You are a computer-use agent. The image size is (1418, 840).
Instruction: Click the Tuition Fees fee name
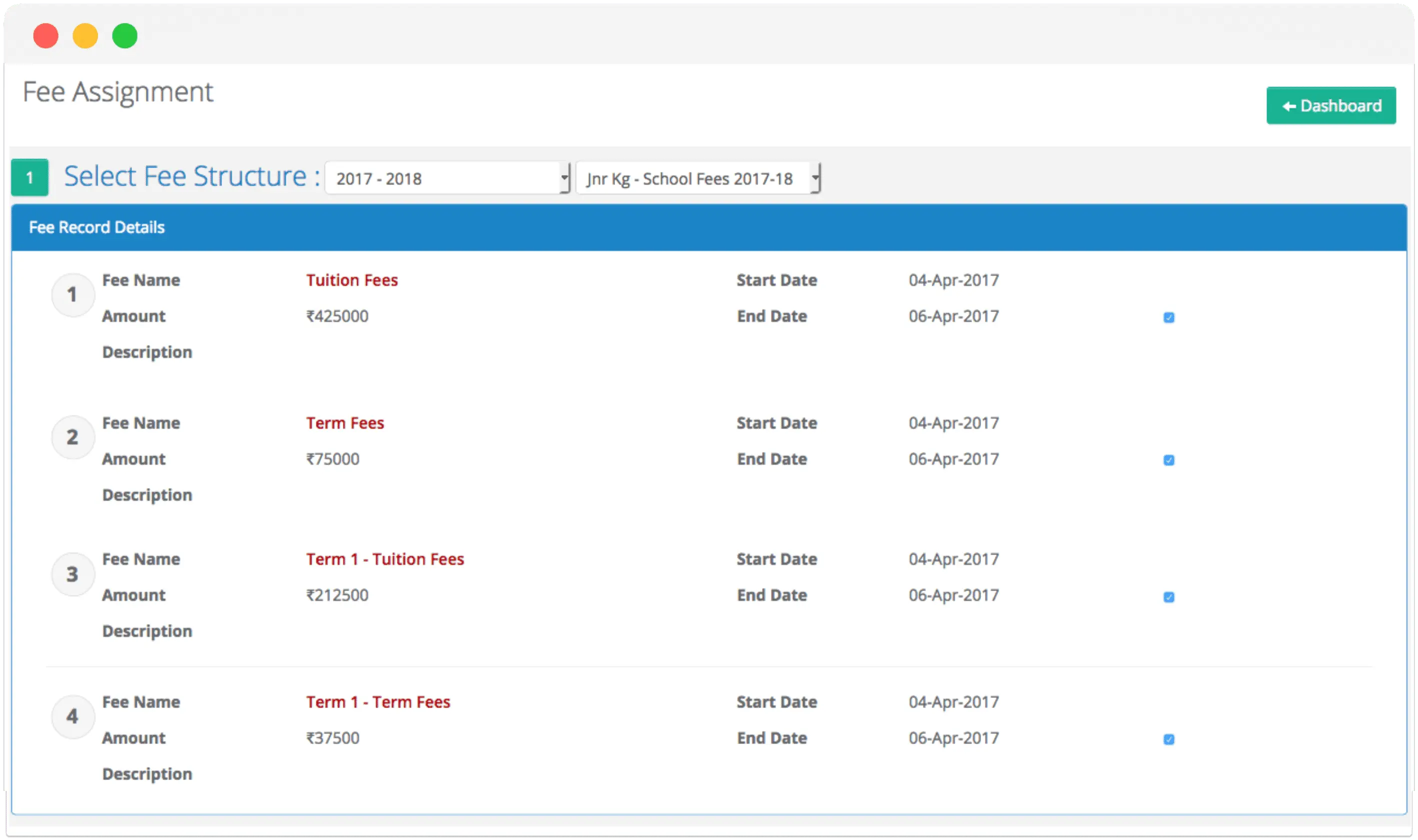(x=352, y=280)
